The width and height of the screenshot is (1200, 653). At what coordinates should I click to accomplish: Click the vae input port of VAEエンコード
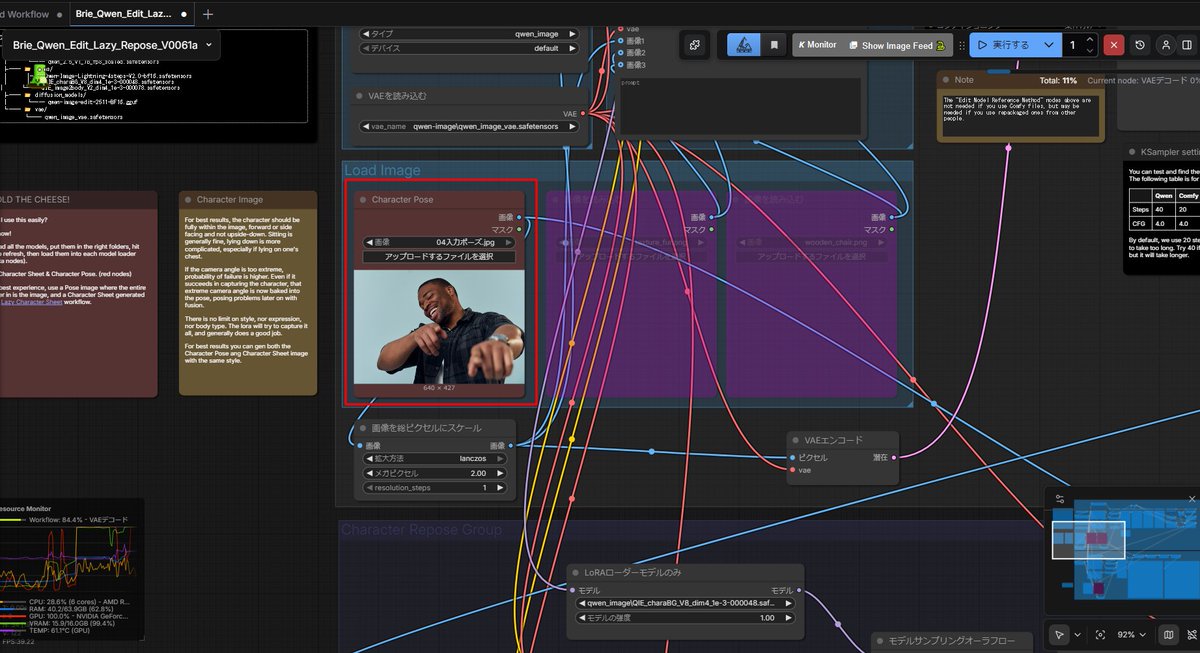coord(791,470)
